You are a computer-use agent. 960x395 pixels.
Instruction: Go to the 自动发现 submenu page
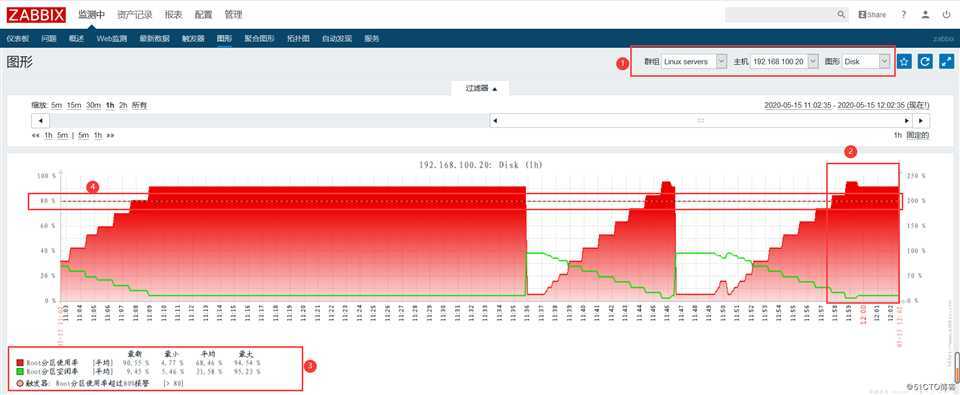tap(337, 39)
